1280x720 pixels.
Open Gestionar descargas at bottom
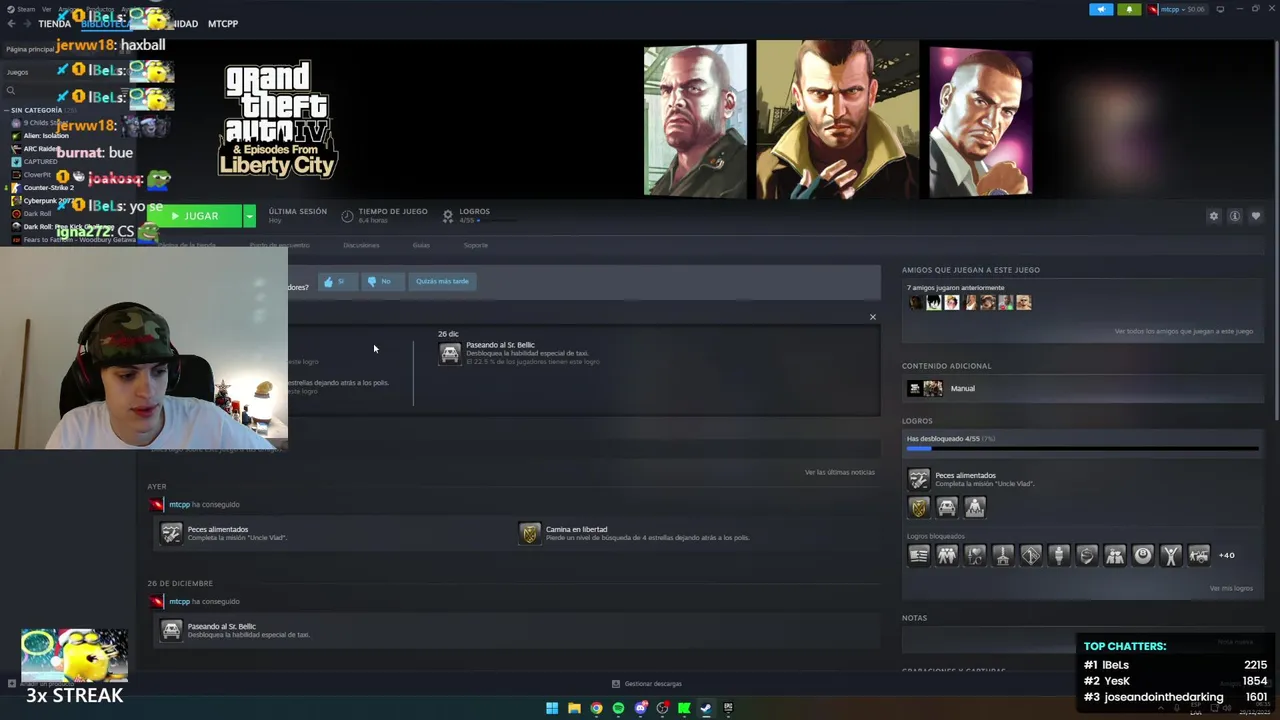(647, 684)
